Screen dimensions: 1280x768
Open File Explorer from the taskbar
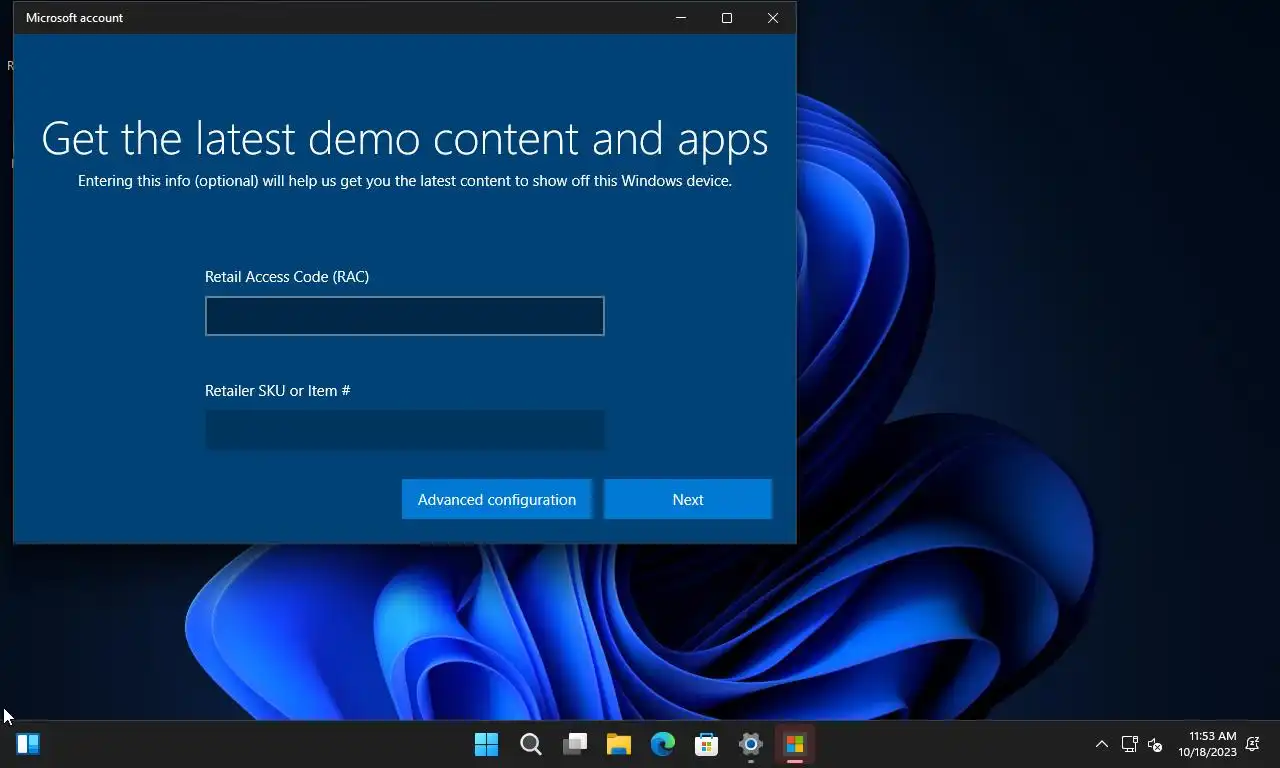[619, 744]
